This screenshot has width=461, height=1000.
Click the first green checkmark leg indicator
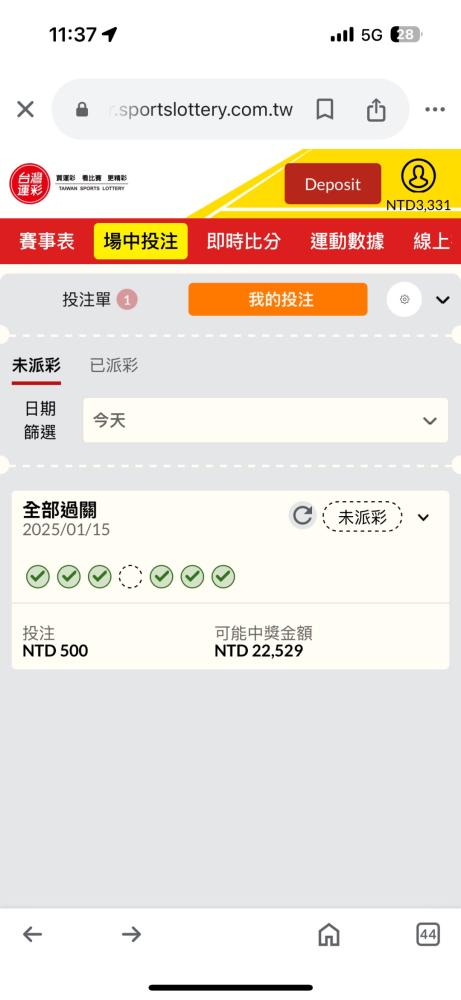pos(38,577)
